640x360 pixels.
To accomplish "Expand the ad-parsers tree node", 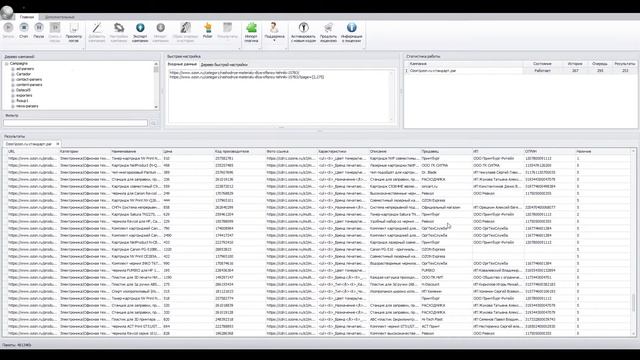I will pyautogui.click(x=13, y=69).
